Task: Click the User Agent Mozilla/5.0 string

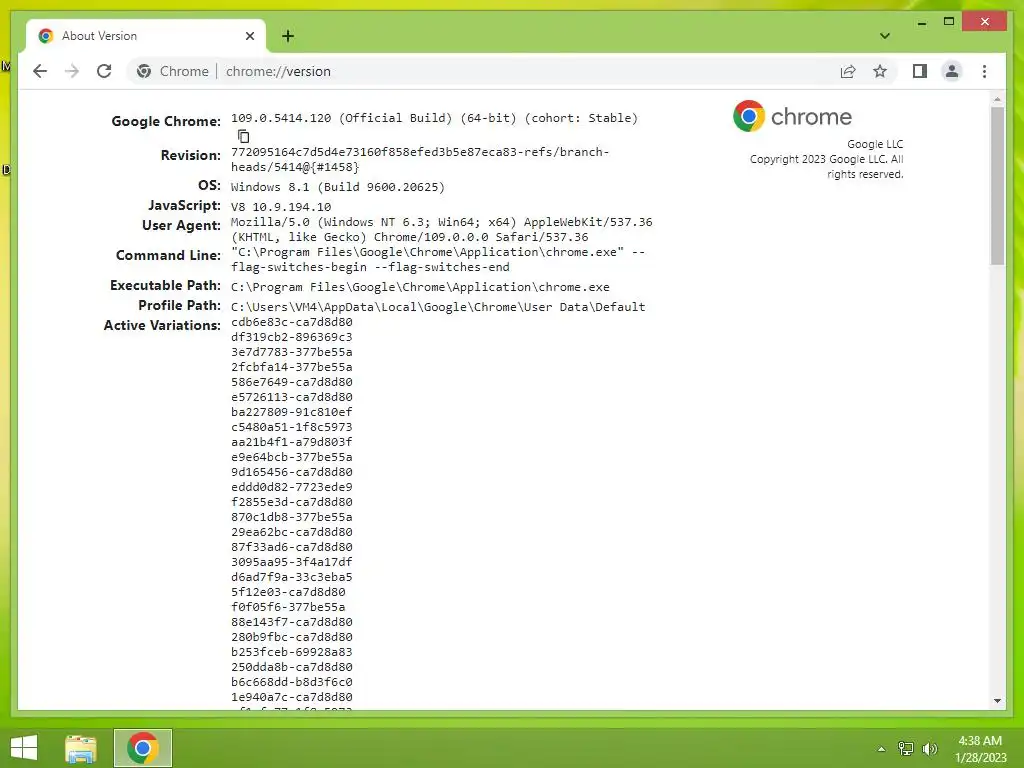Action: (x=441, y=229)
